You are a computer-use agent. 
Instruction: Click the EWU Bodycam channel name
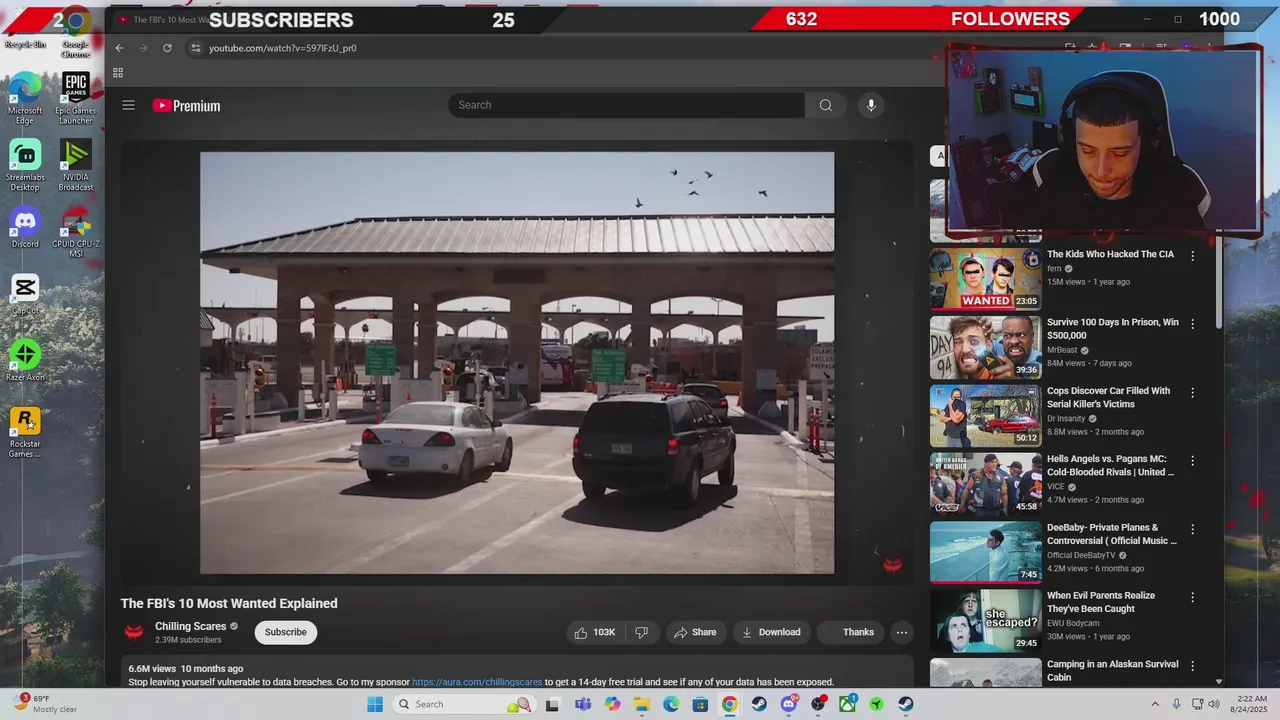(x=1072, y=623)
